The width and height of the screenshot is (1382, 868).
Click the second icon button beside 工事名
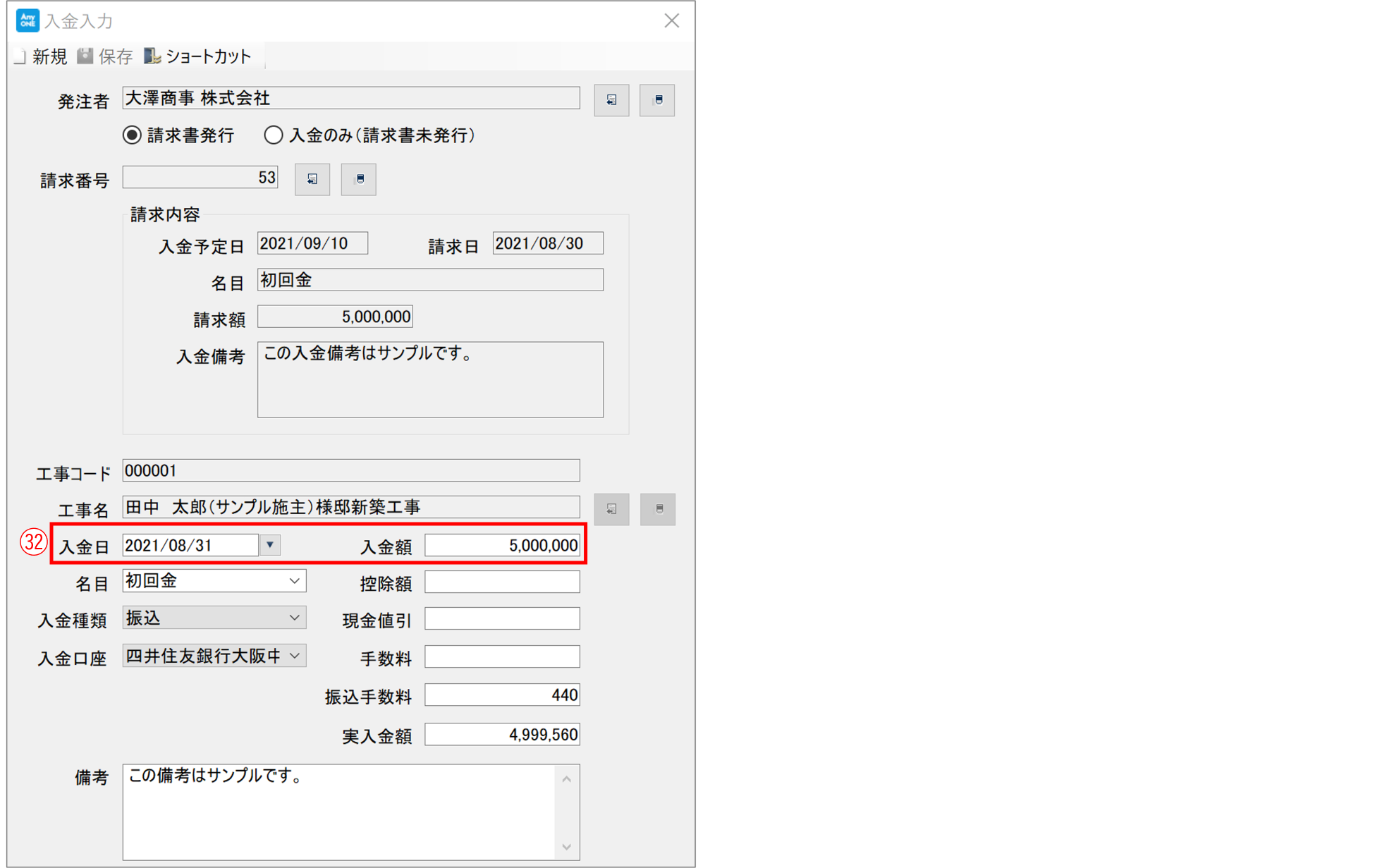[x=658, y=509]
